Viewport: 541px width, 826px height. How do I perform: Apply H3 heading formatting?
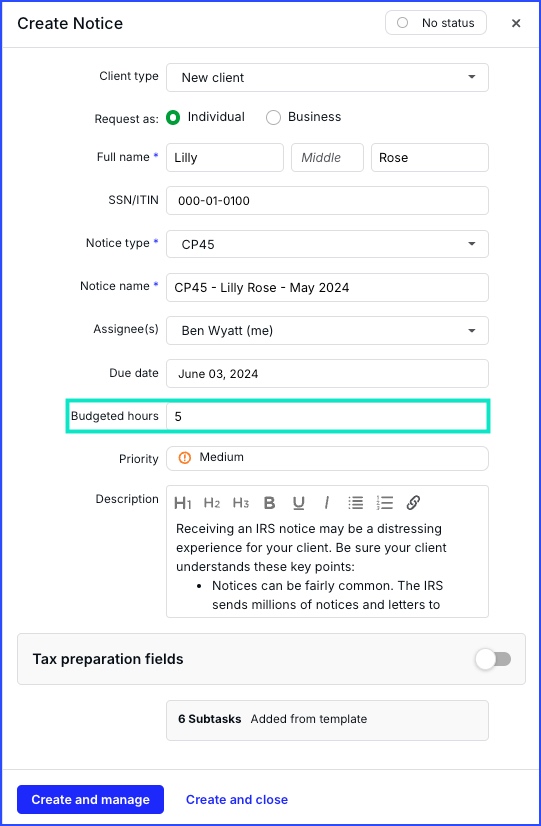click(241, 503)
